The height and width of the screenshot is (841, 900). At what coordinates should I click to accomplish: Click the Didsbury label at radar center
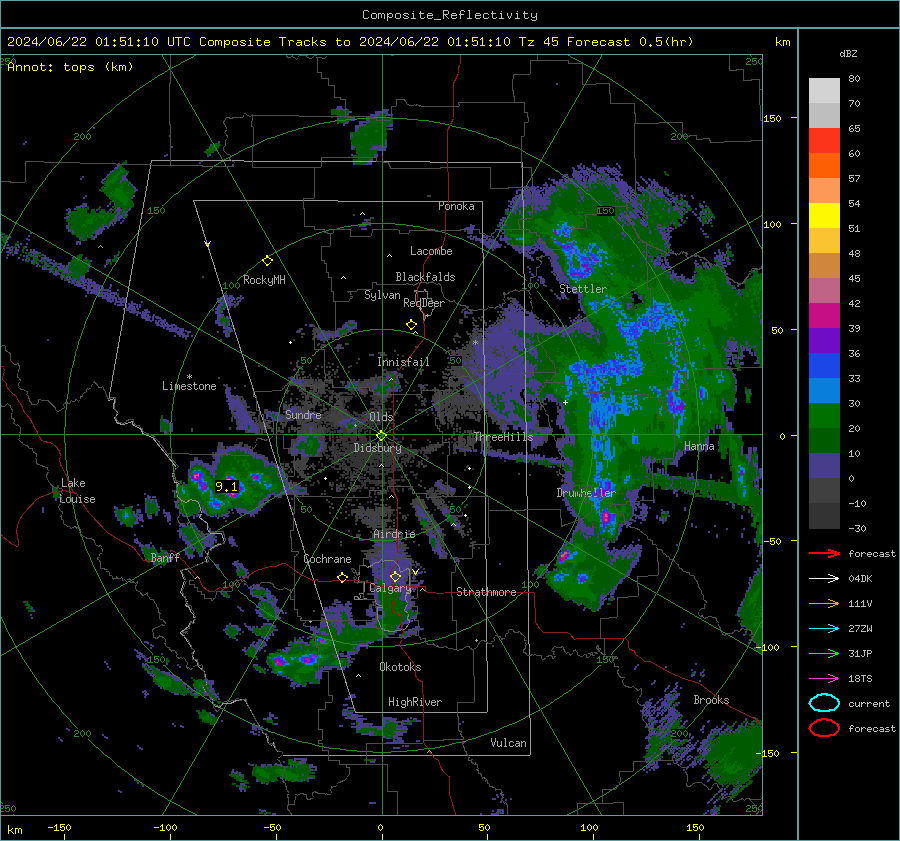click(378, 448)
